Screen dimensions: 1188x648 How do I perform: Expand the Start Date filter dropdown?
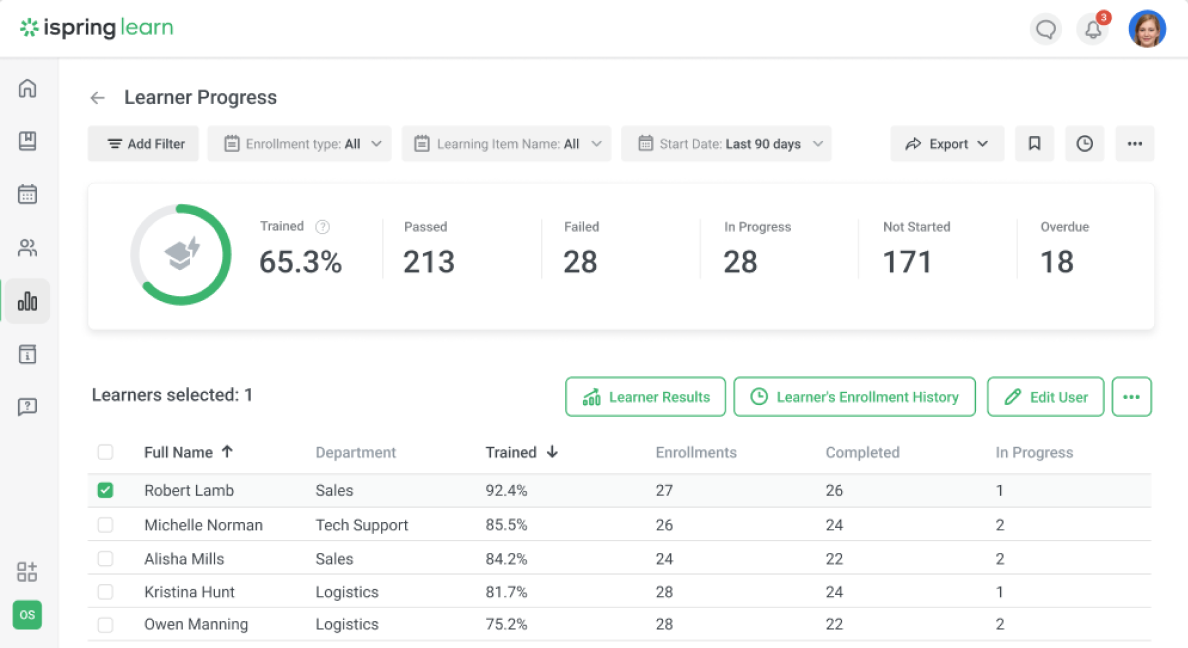(726, 144)
